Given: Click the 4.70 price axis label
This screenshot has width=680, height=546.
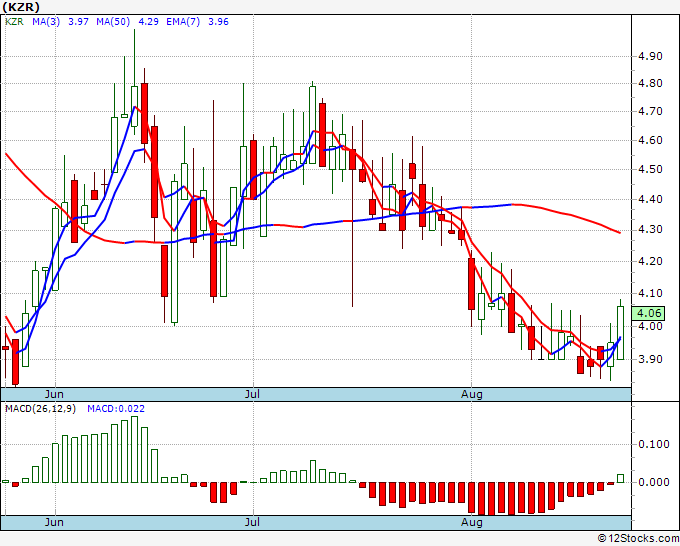Looking at the screenshot, I should pyautogui.click(x=651, y=111).
